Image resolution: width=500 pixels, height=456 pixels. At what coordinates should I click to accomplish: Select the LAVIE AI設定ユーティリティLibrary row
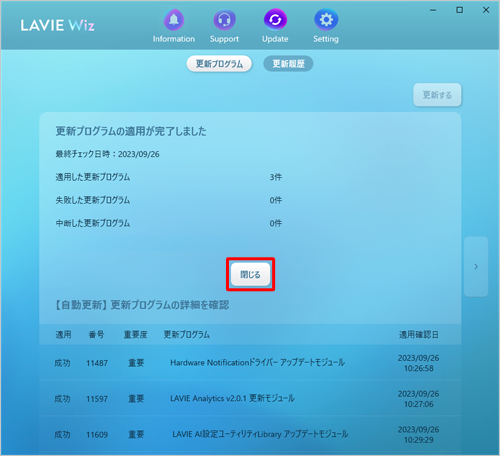point(250,434)
